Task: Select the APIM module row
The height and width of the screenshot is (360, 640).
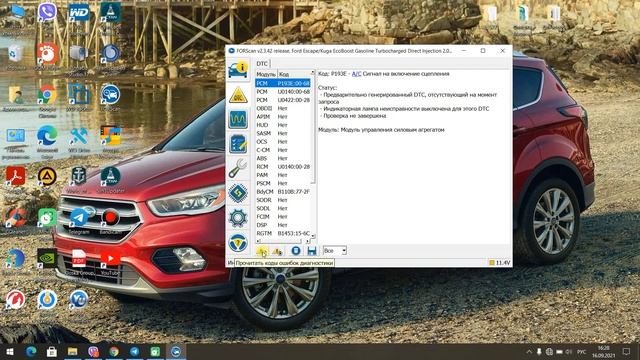Action: [283, 117]
